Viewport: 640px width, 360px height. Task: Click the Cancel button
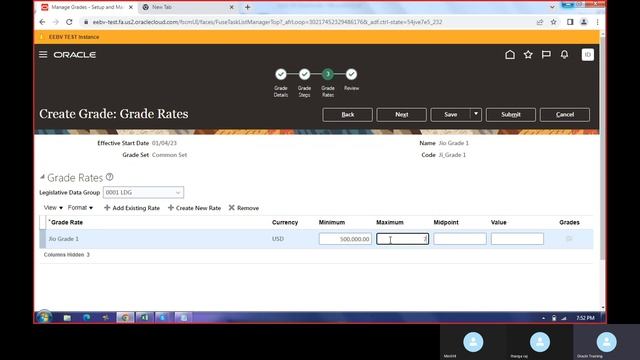coord(564,115)
